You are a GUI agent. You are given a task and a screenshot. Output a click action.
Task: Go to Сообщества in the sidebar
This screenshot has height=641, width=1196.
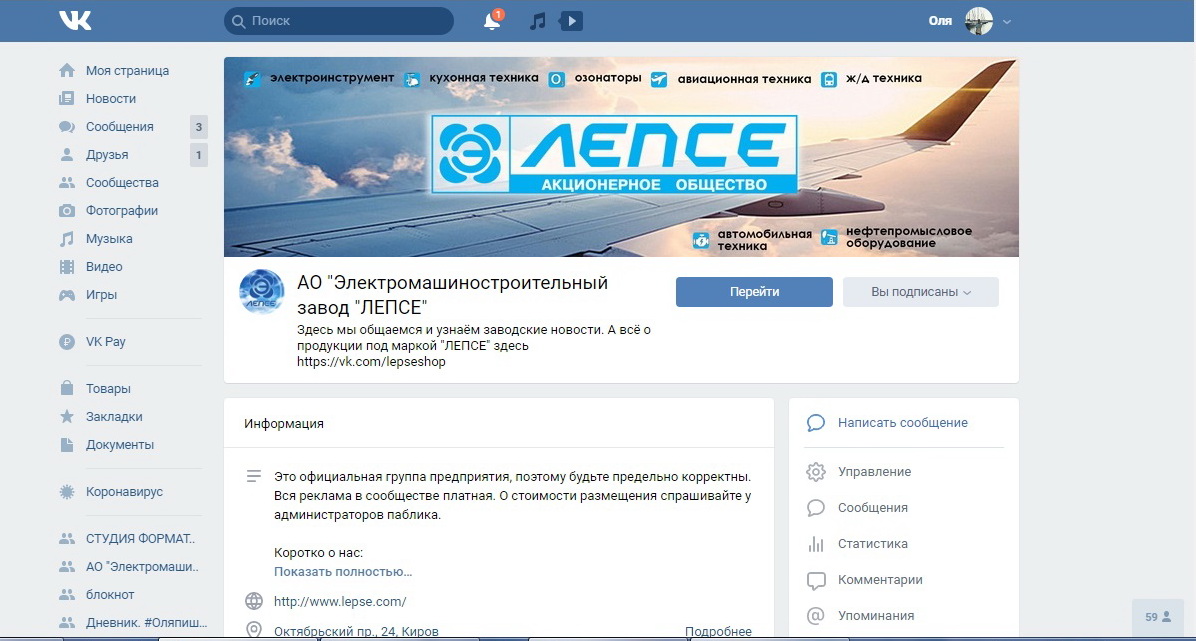pos(122,183)
